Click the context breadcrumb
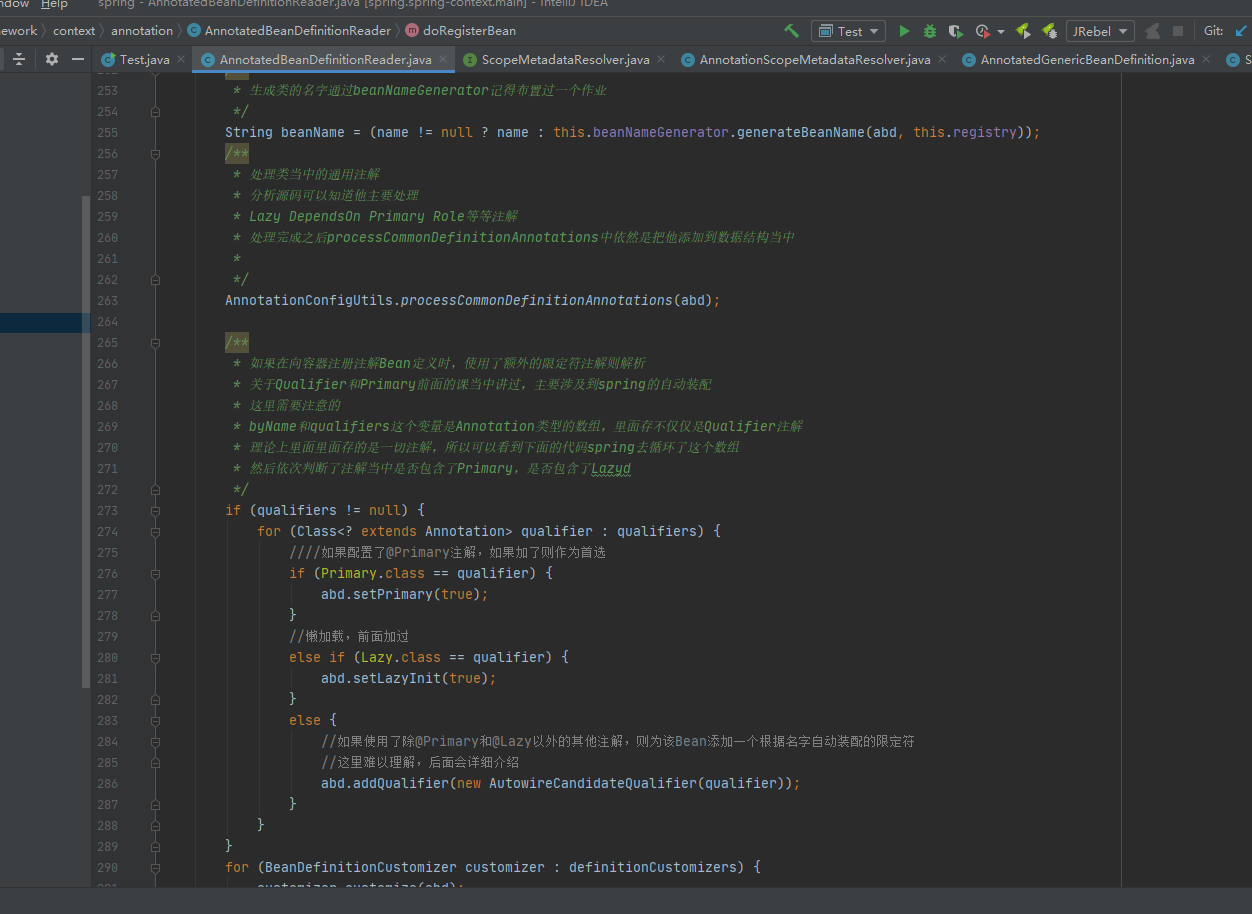The width and height of the screenshot is (1252, 914). [74, 31]
